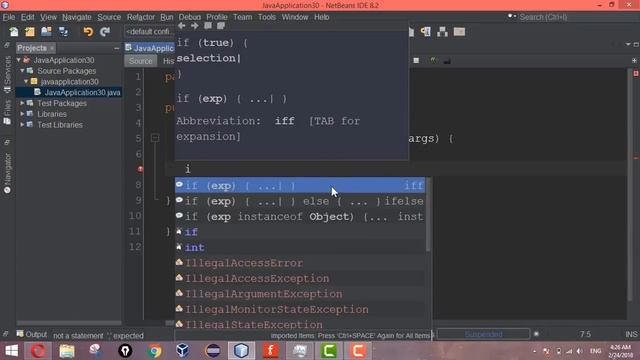
Task: Open the Files side tab
Action: pos(7,112)
